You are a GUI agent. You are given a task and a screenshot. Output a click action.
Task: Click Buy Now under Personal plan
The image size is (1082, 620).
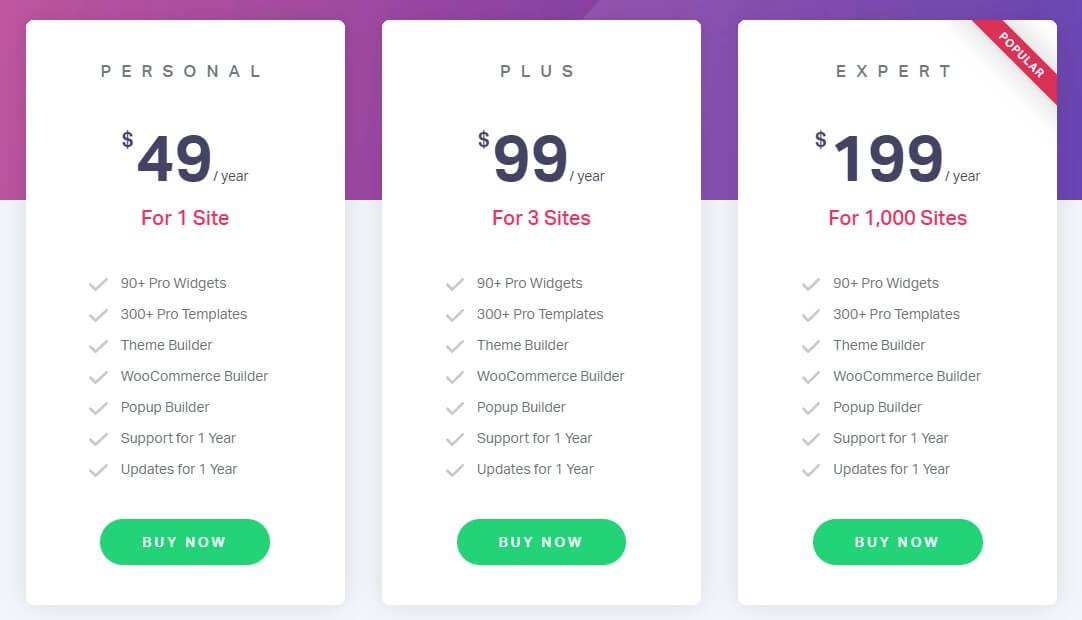[185, 542]
